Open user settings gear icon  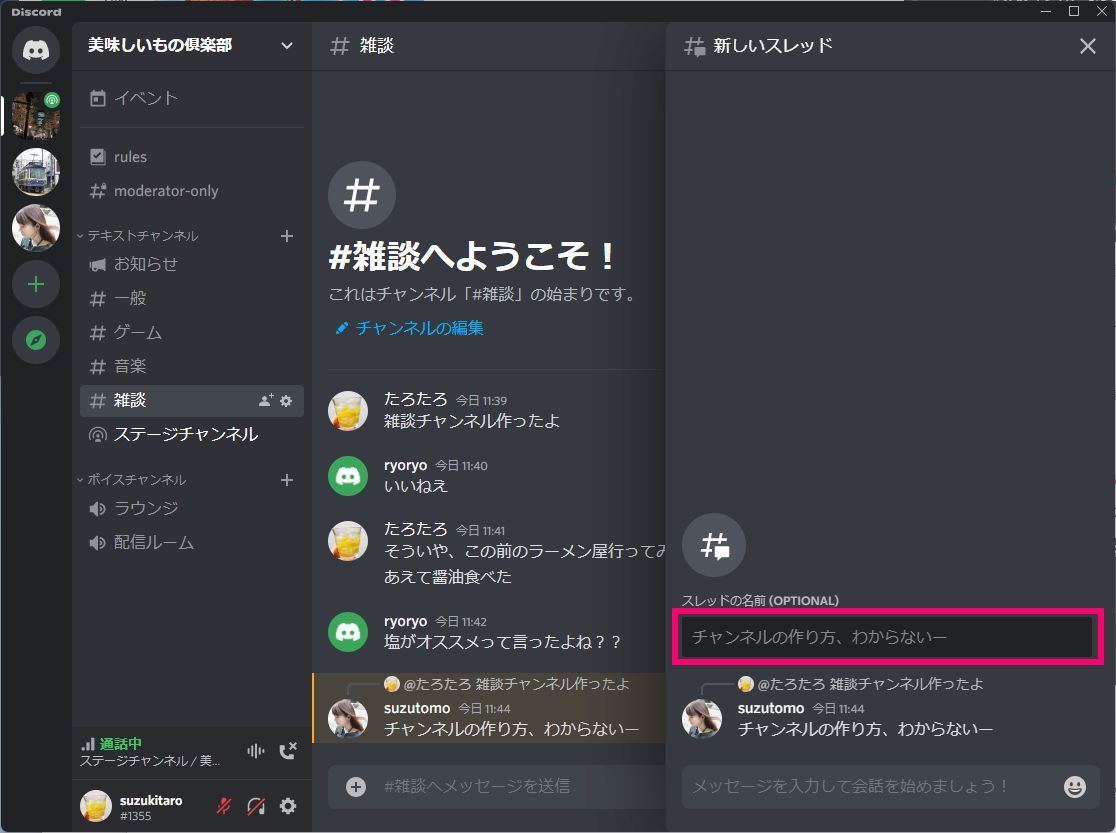pyautogui.click(x=288, y=806)
